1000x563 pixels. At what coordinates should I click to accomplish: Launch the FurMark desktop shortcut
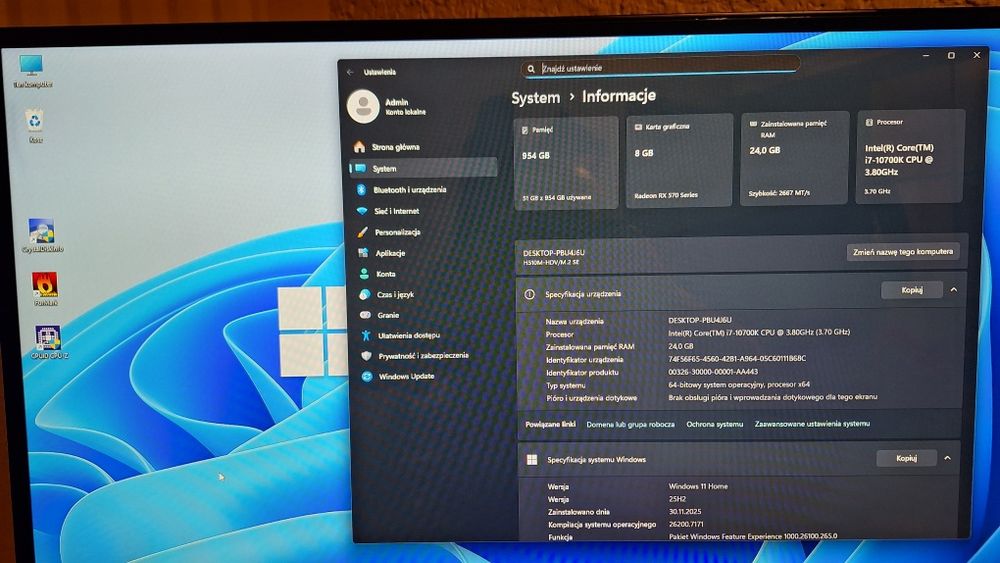tap(45, 289)
